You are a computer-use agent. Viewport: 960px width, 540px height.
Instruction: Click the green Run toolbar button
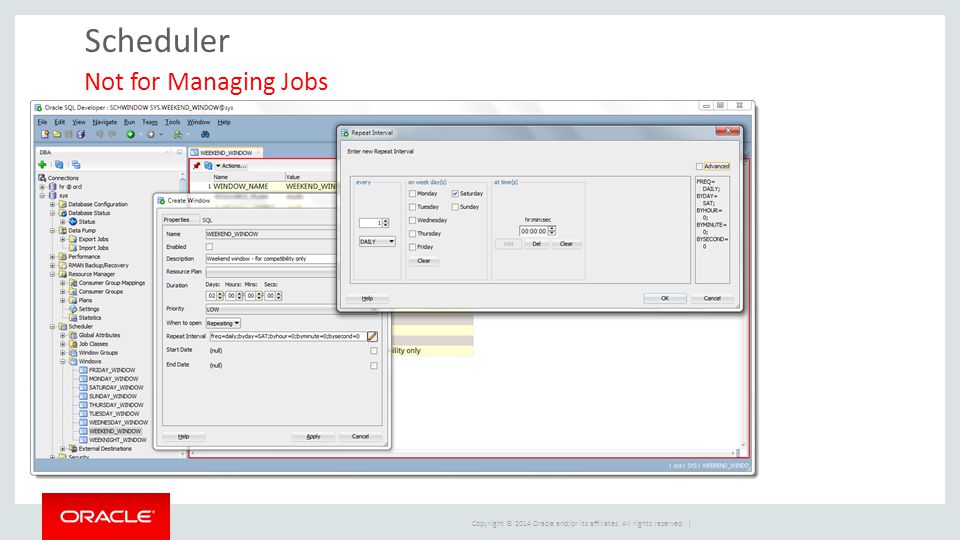[130, 134]
